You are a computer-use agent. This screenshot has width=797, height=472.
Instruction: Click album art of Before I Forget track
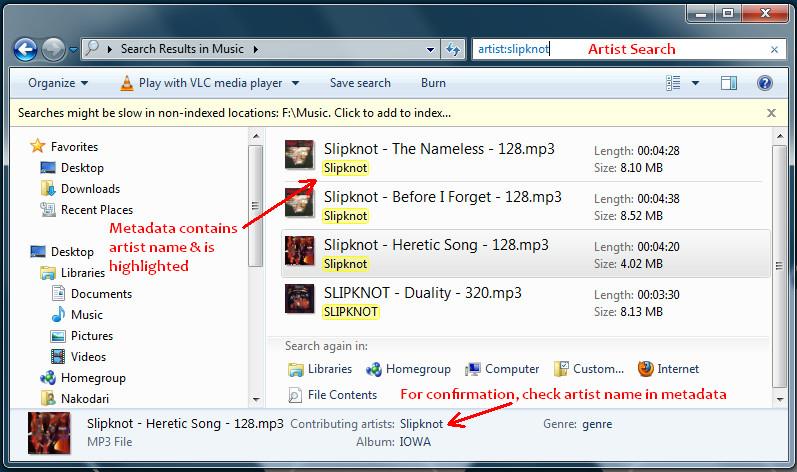click(299, 202)
